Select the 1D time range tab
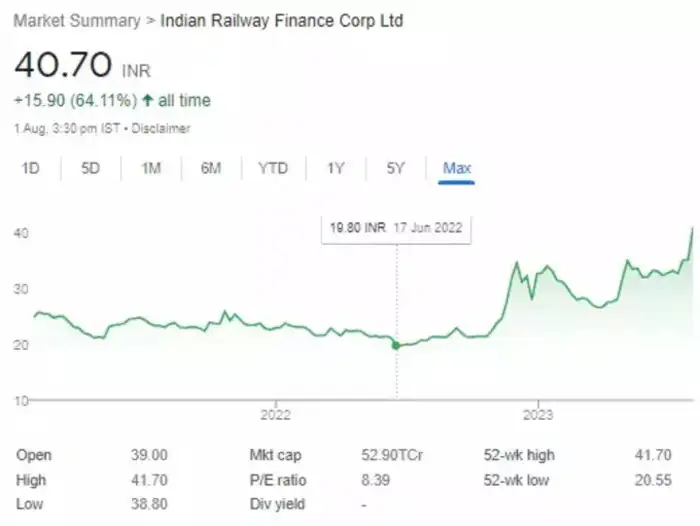This screenshot has width=700, height=526. point(31,168)
